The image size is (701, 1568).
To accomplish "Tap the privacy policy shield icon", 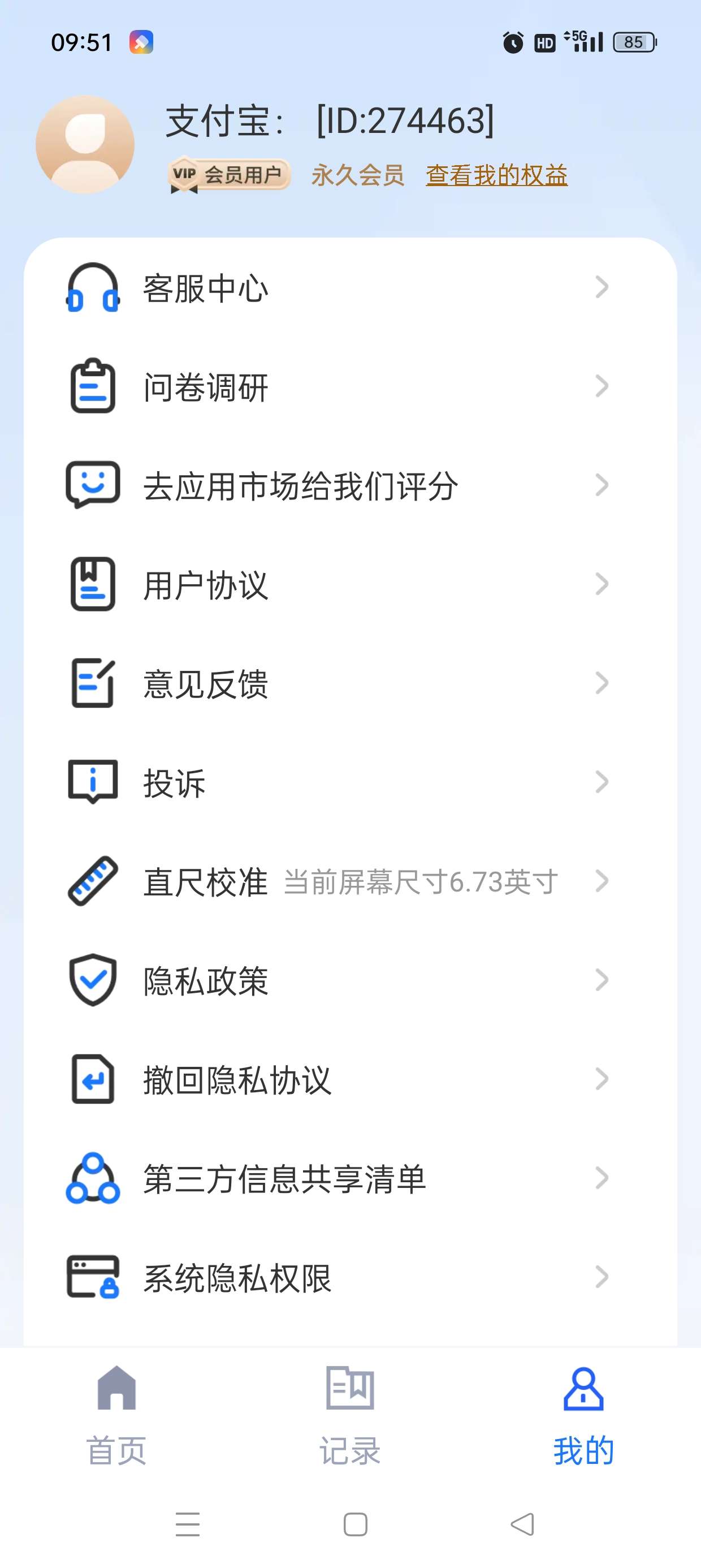I will (93, 979).
